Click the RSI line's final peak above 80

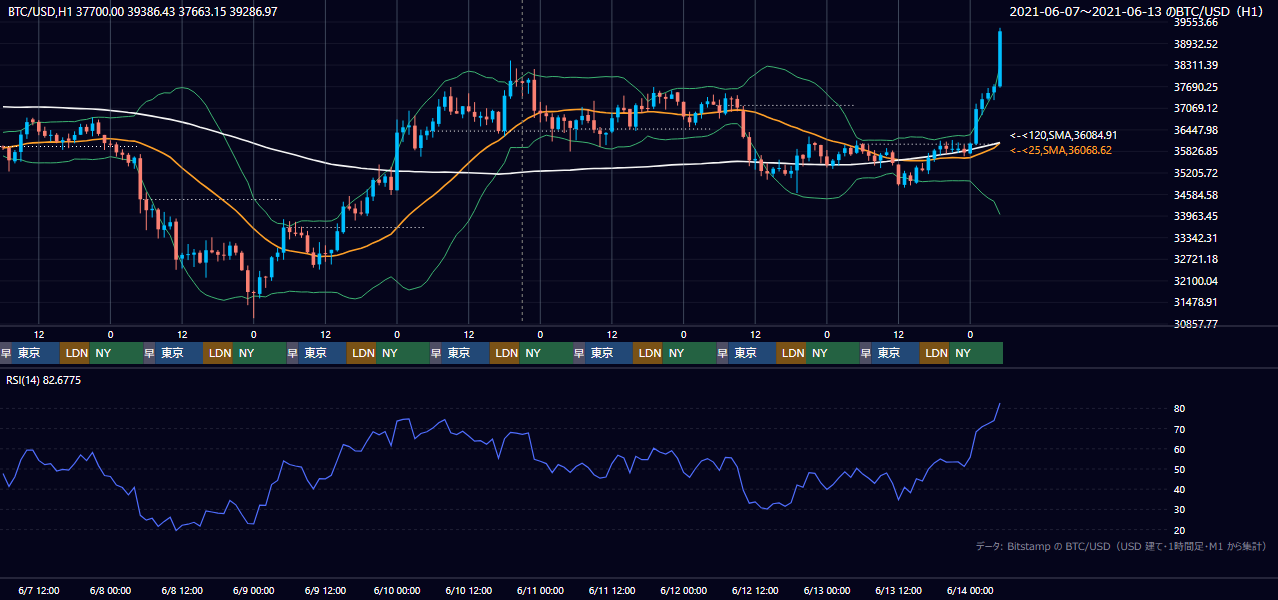pyautogui.click(x=999, y=404)
